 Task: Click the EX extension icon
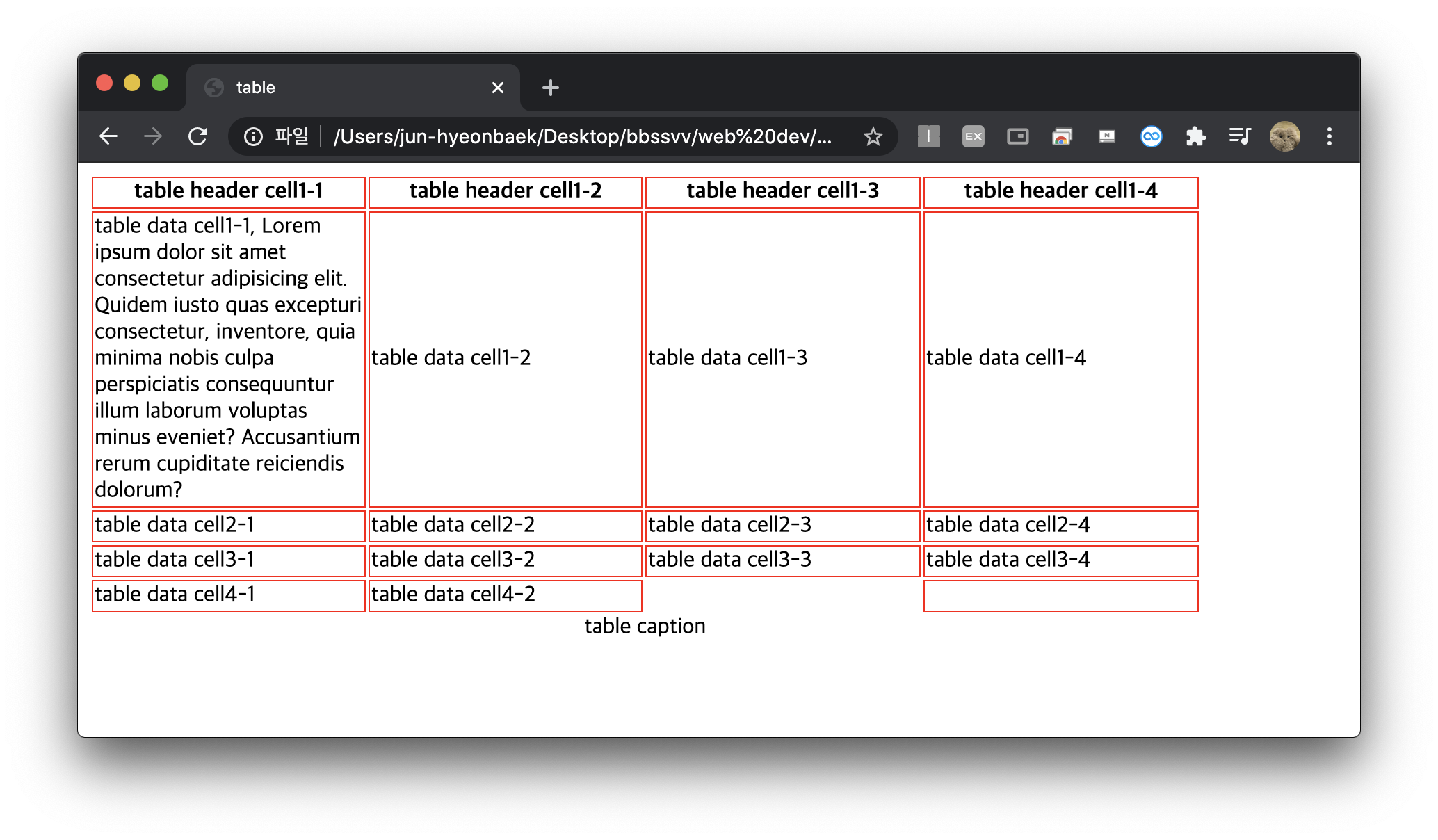click(973, 136)
